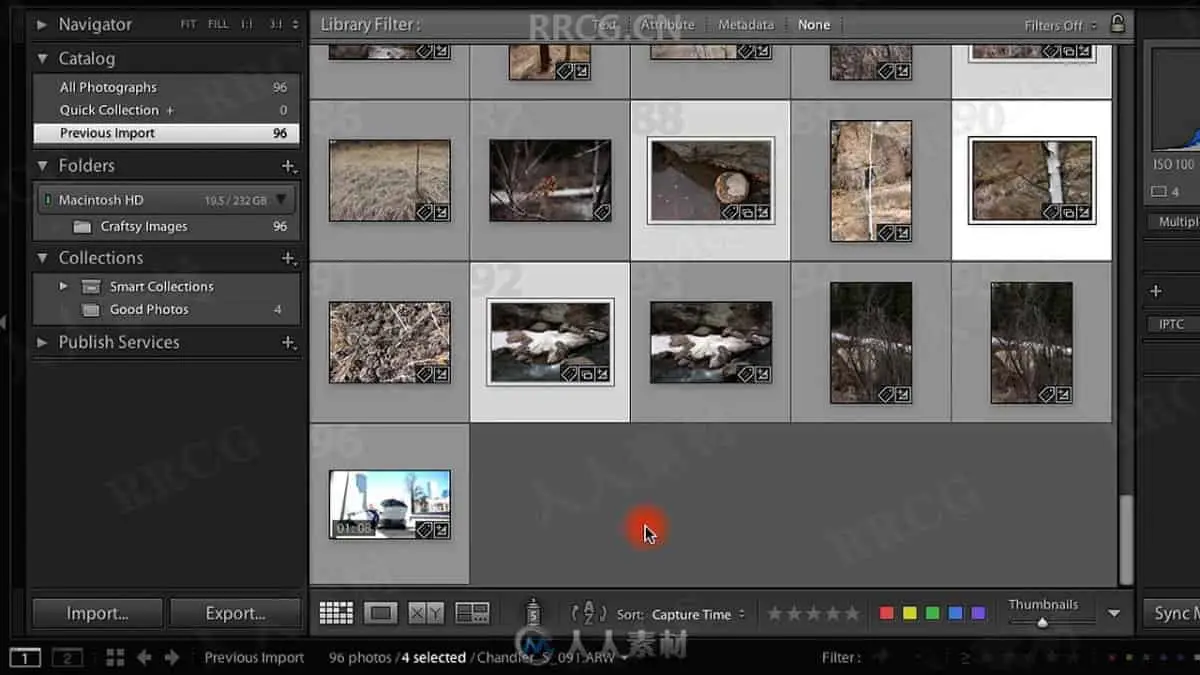The width and height of the screenshot is (1200, 675).
Task: Toggle the filter lock padlock icon
Action: (x=1117, y=24)
